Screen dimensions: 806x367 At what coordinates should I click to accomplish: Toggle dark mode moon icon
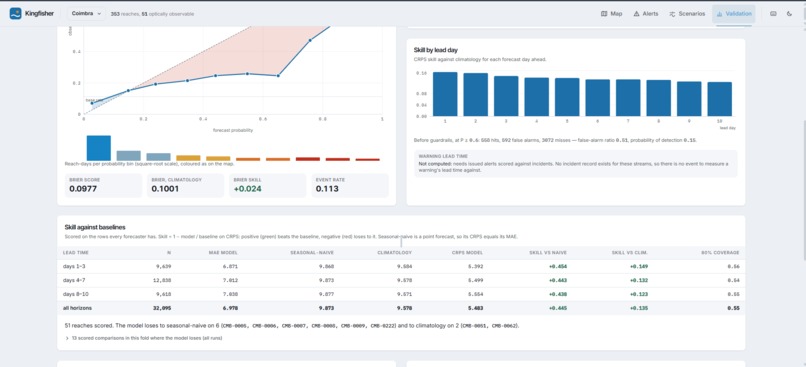pos(790,14)
